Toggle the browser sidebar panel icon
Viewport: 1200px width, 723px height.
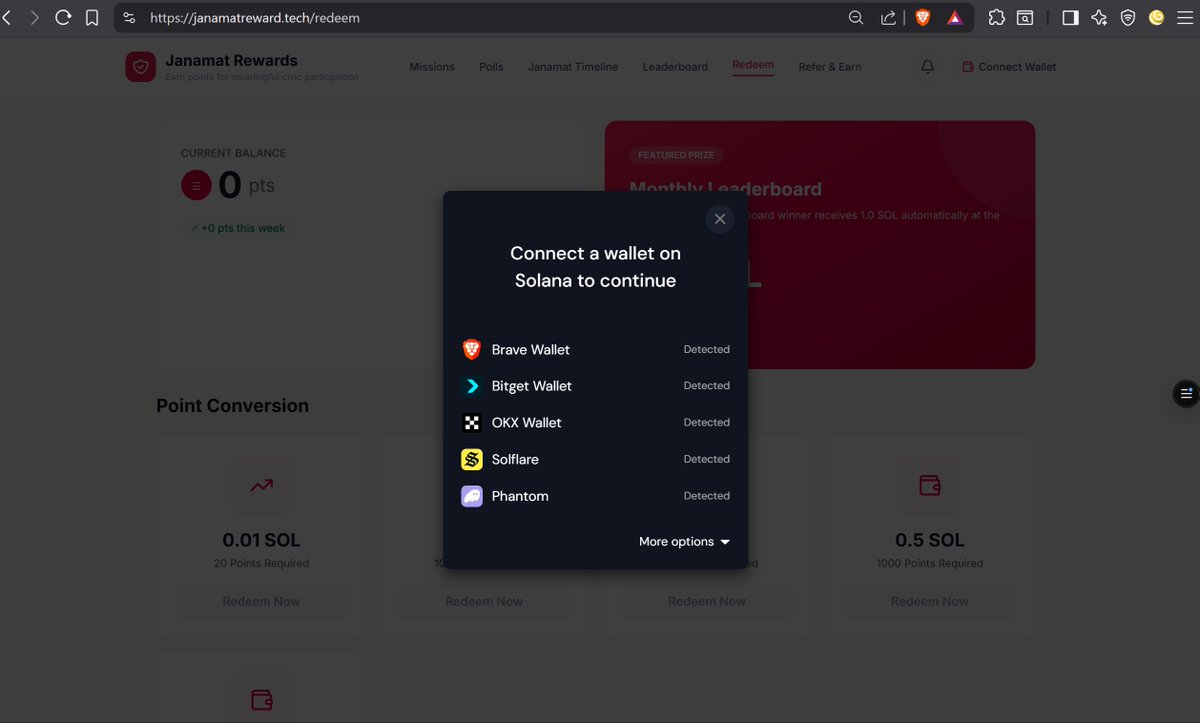[x=1070, y=18]
